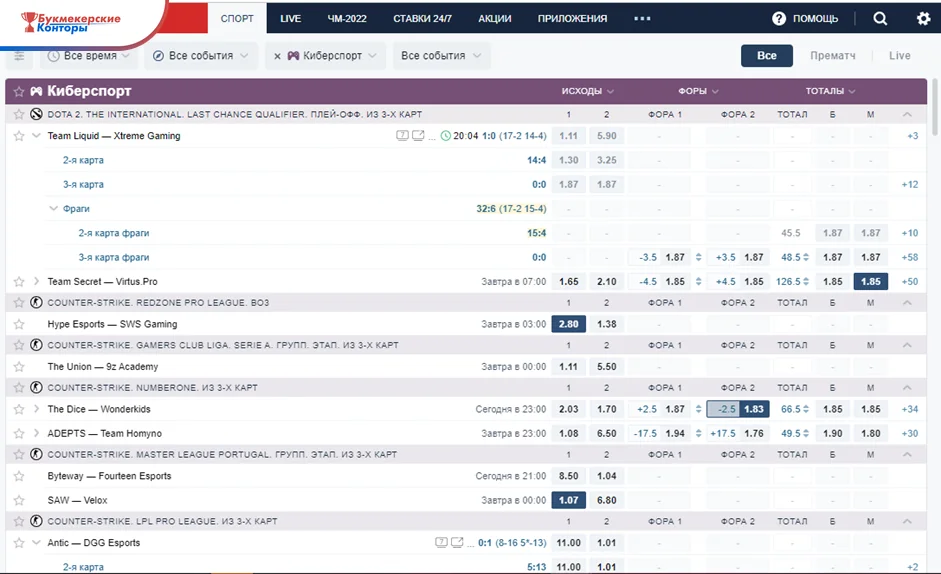Open the Тоталы column dropdown
941x574 pixels.
click(831, 91)
